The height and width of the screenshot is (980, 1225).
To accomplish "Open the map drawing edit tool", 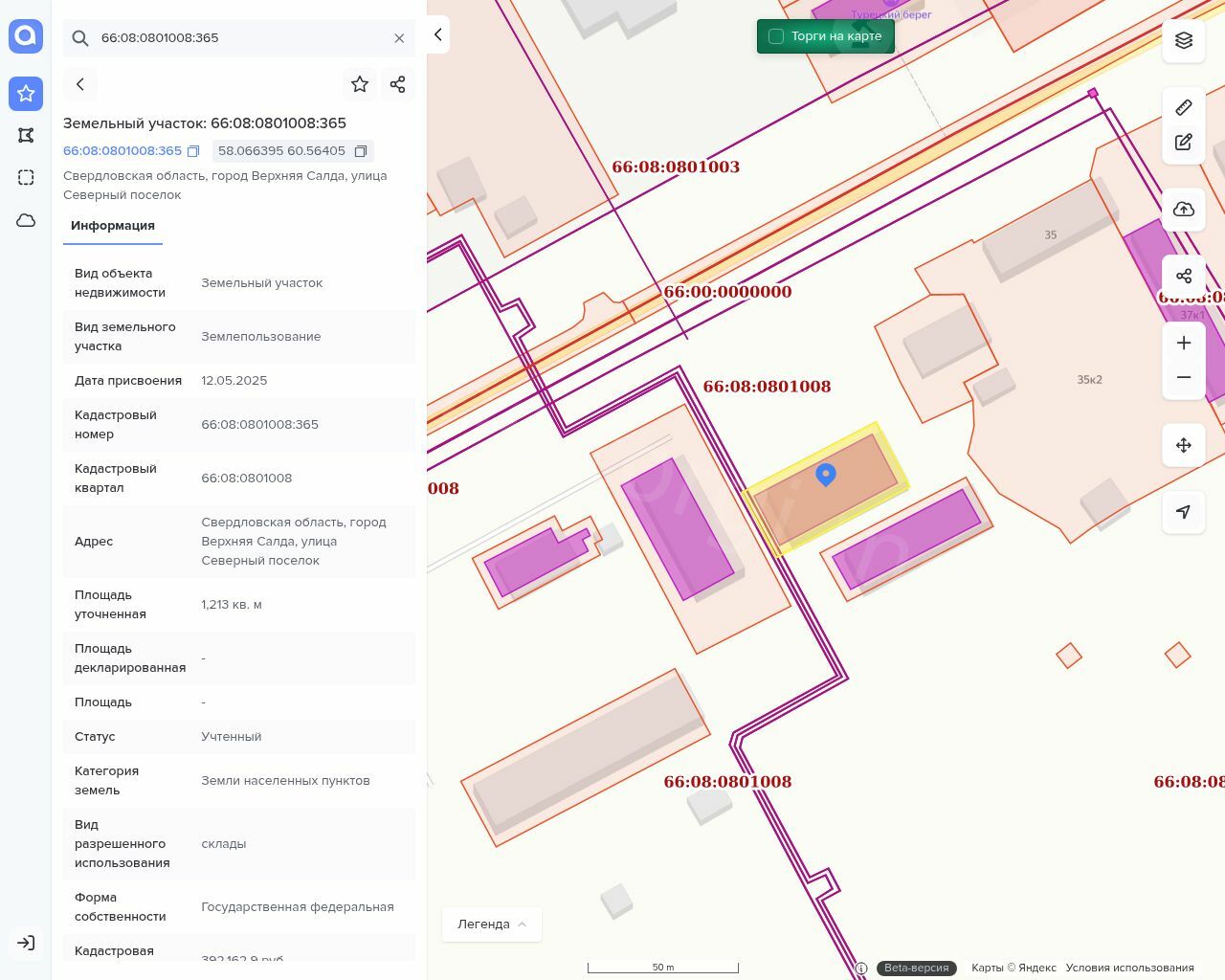I will point(1184,143).
